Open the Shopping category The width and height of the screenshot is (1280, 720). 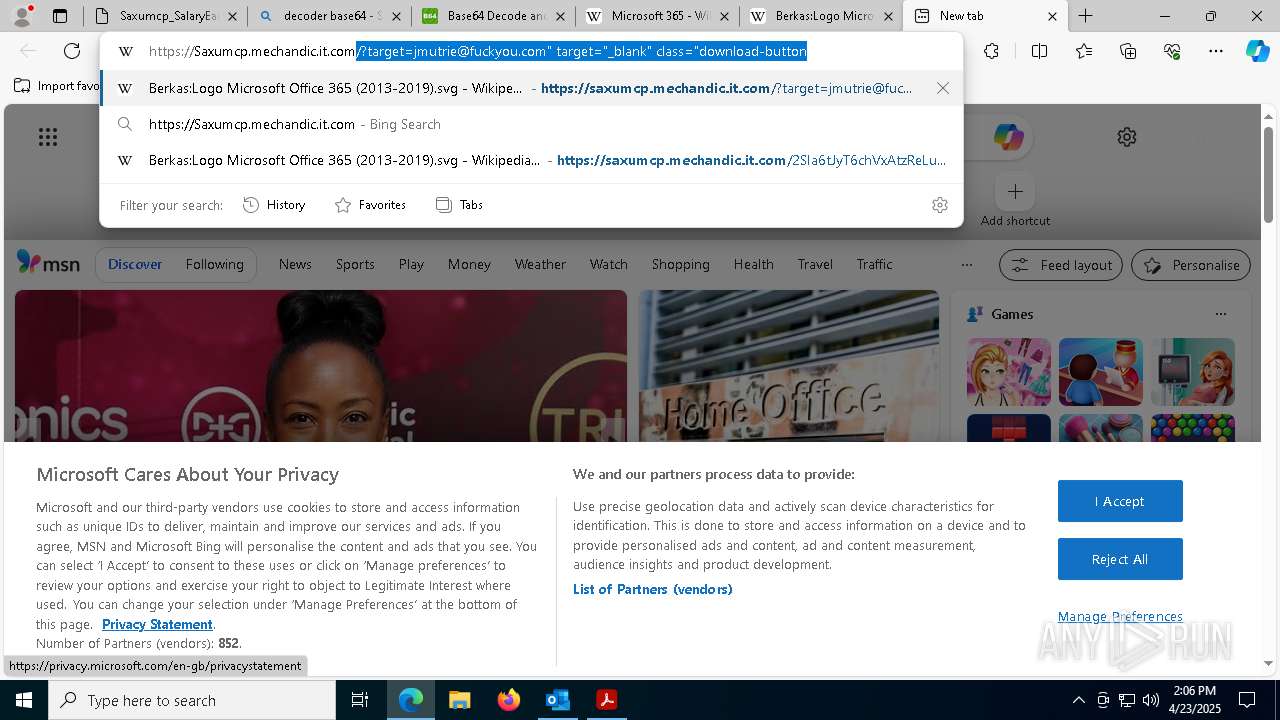(680, 264)
